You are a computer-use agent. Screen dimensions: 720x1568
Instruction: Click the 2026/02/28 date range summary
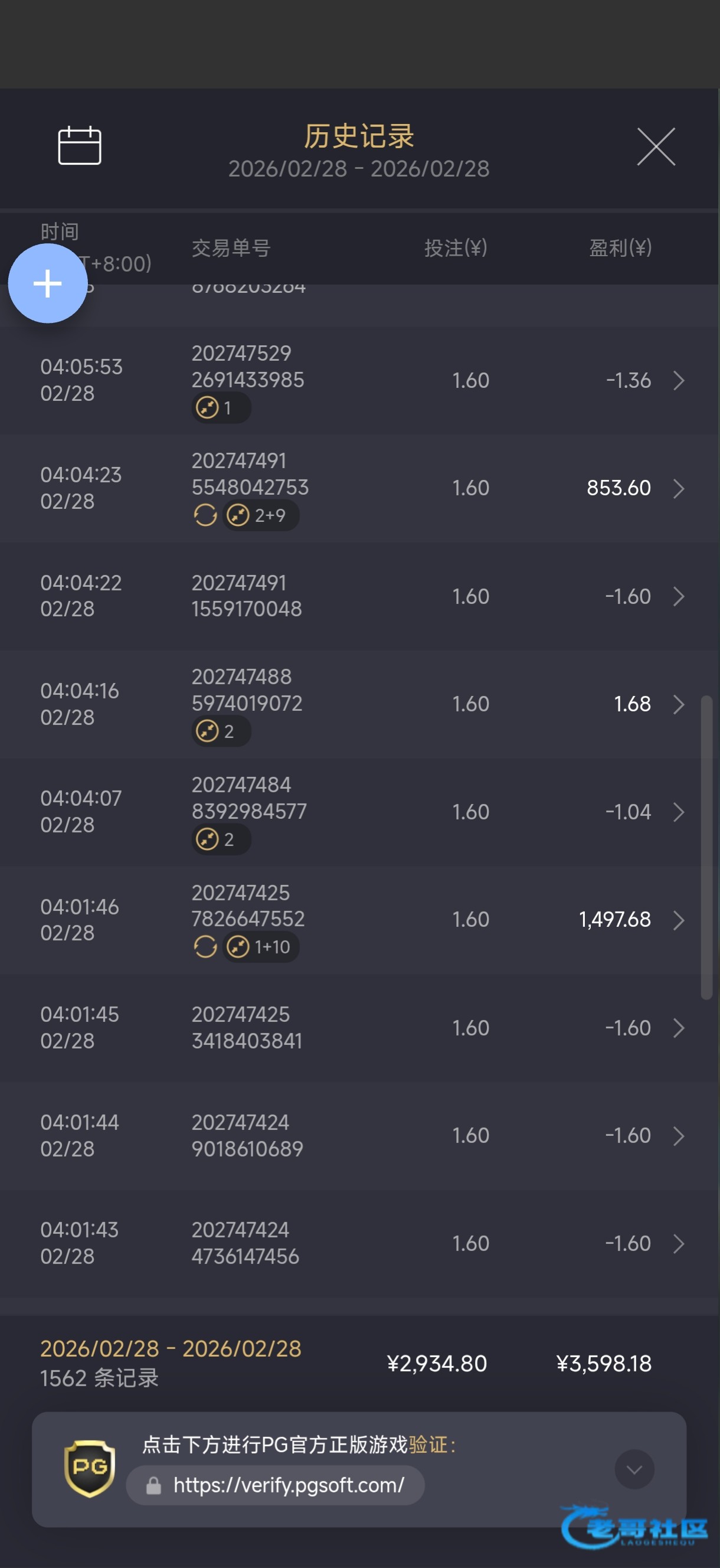click(171, 1349)
